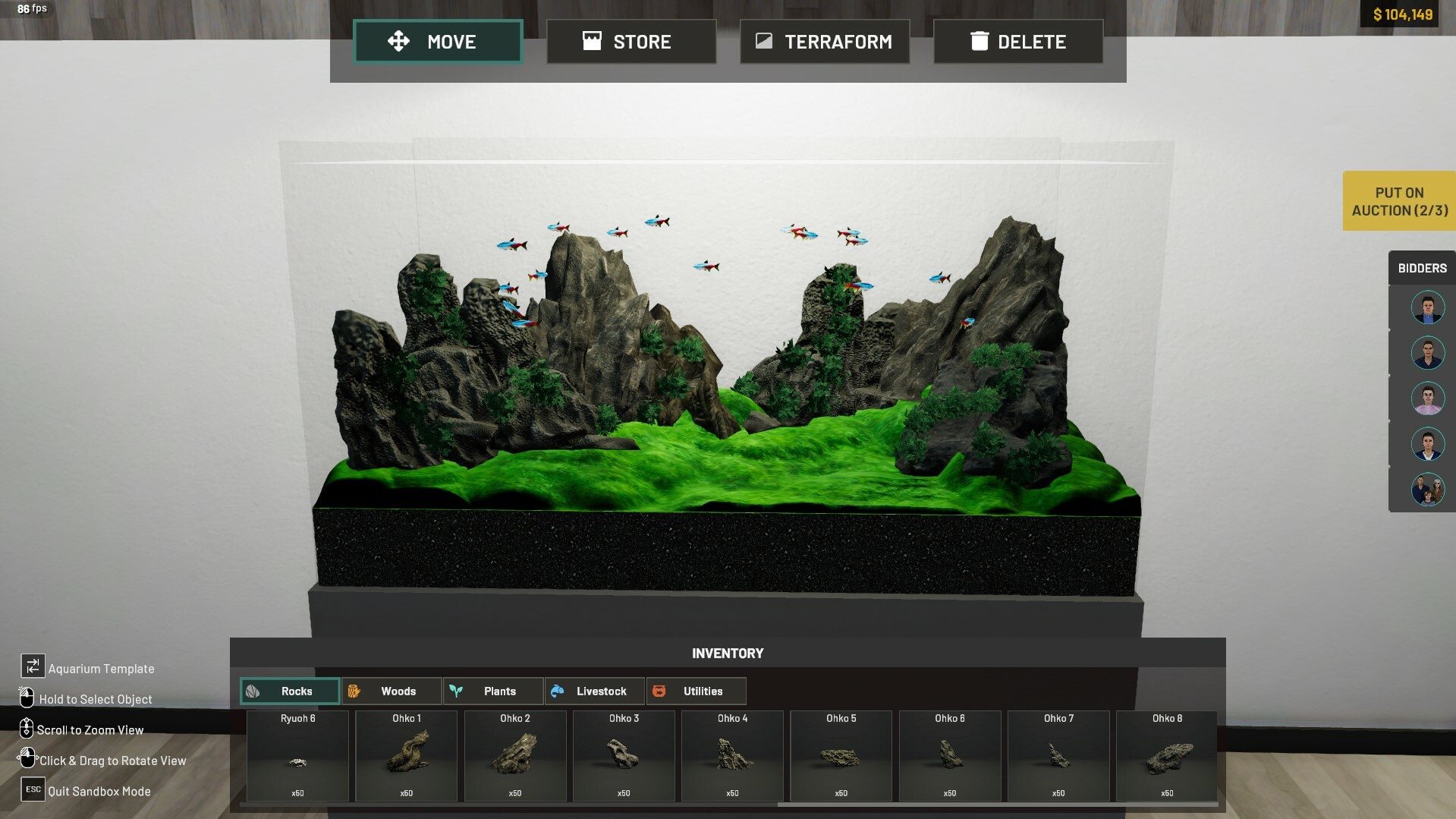
Task: Click the group bidder avatar at bottom
Action: 1427,490
